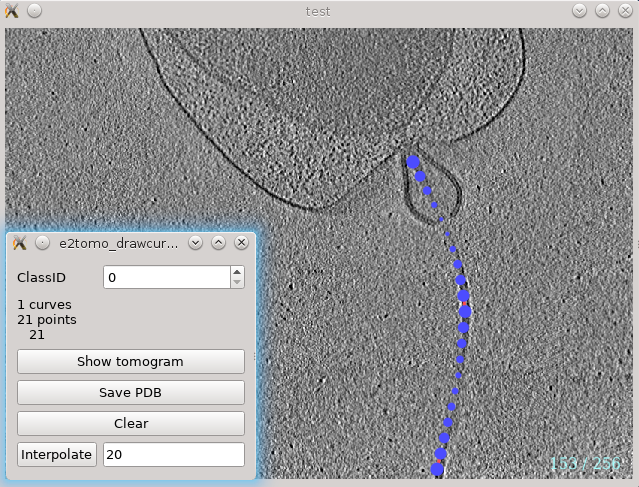Focus the ClassID number field
This screenshot has height=487, width=639.
(x=166, y=277)
